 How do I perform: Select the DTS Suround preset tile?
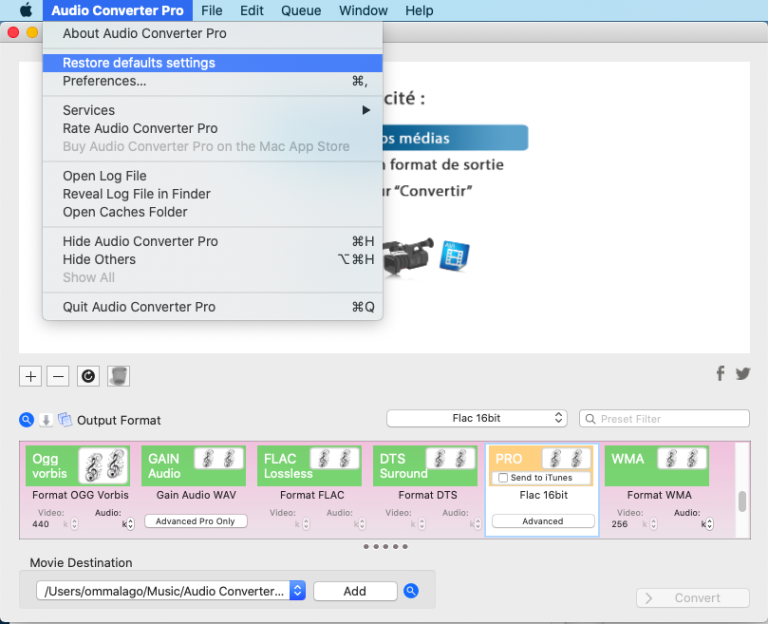pos(425,466)
